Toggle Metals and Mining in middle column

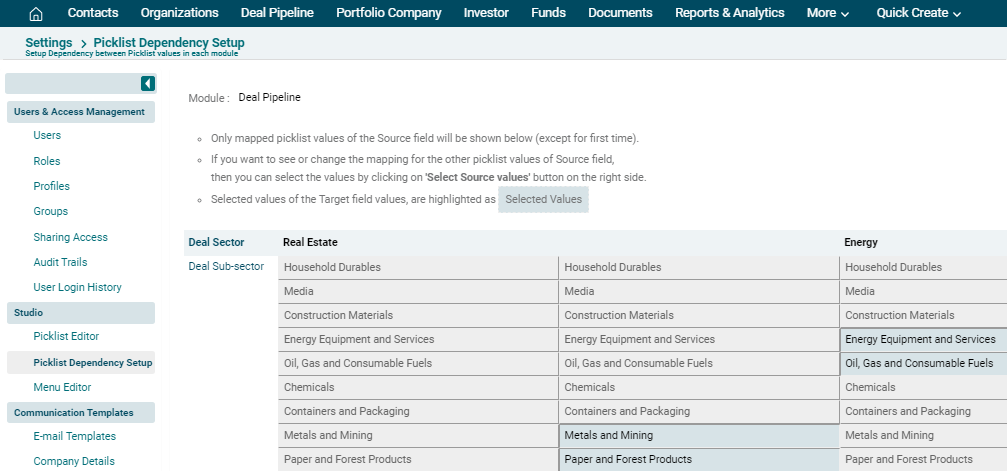tap(698, 436)
